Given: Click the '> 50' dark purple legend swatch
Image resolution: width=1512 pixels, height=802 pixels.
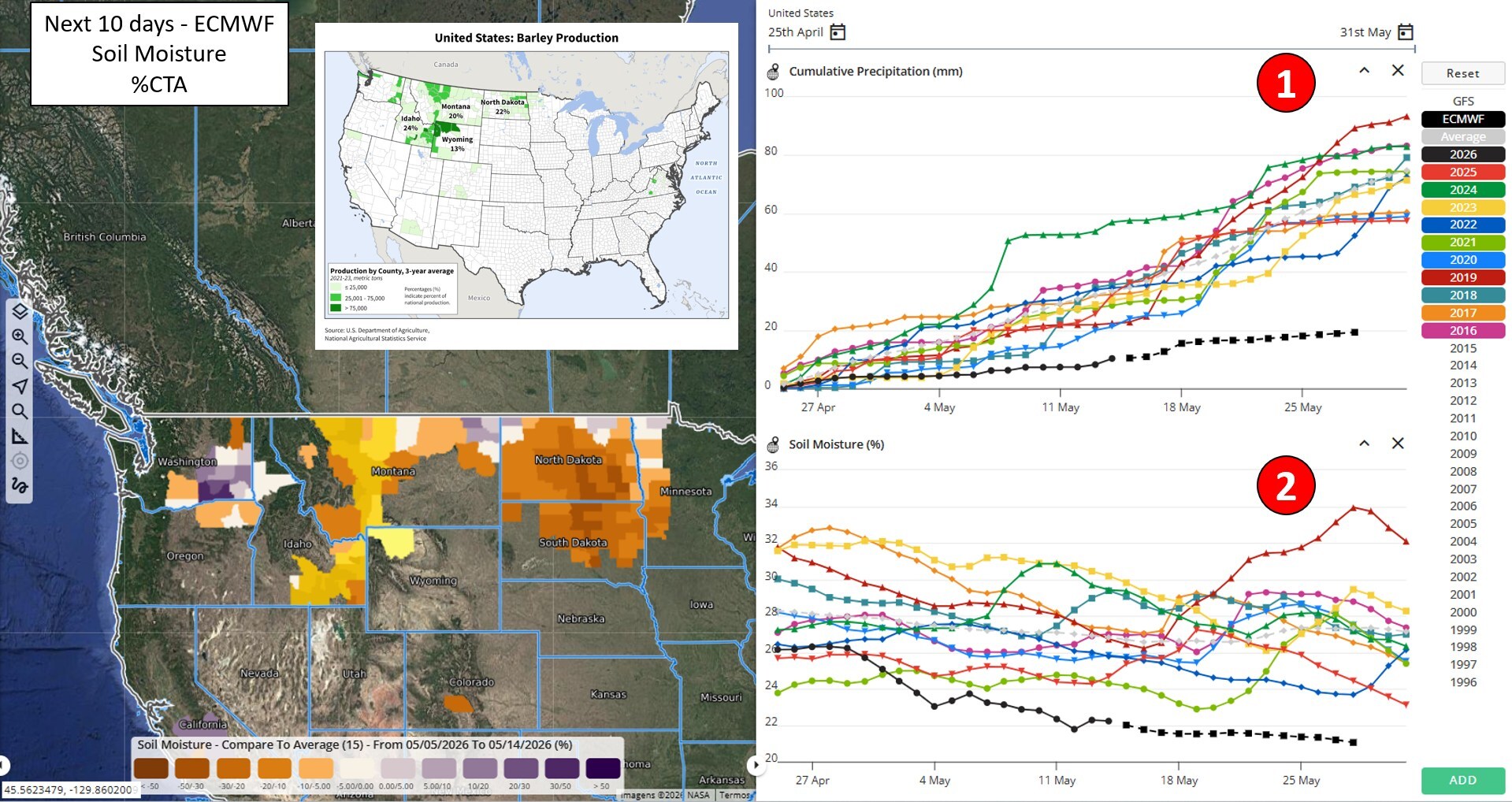Looking at the screenshot, I should tap(603, 767).
